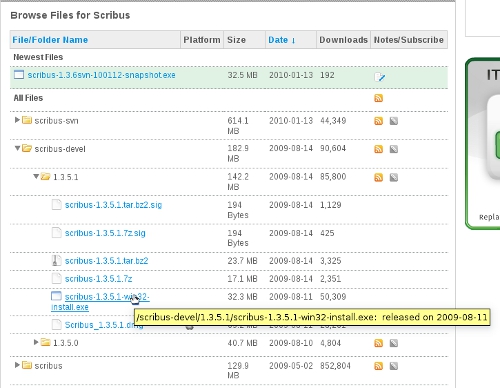The height and width of the screenshot is (388, 500).
Task: Click exe icon beside scribus-1.3.5.1-win32-install.exe
Action: click(x=56, y=296)
